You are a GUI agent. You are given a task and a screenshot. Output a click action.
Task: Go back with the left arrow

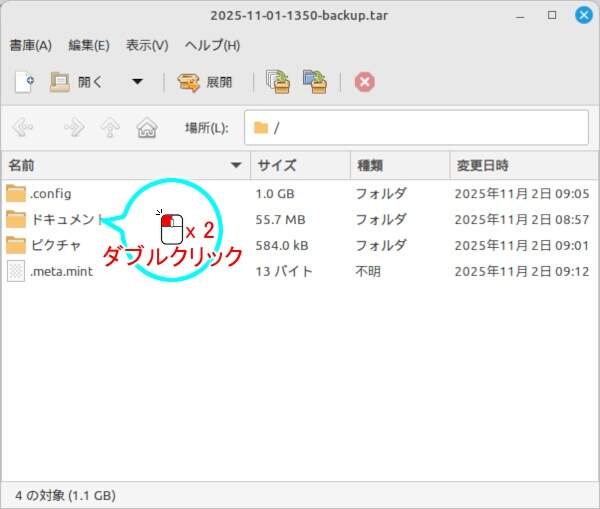23,127
